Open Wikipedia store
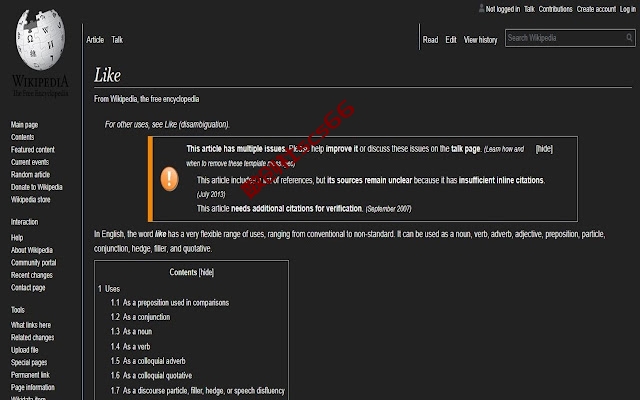This screenshot has height=400, width=640. coord(30,200)
